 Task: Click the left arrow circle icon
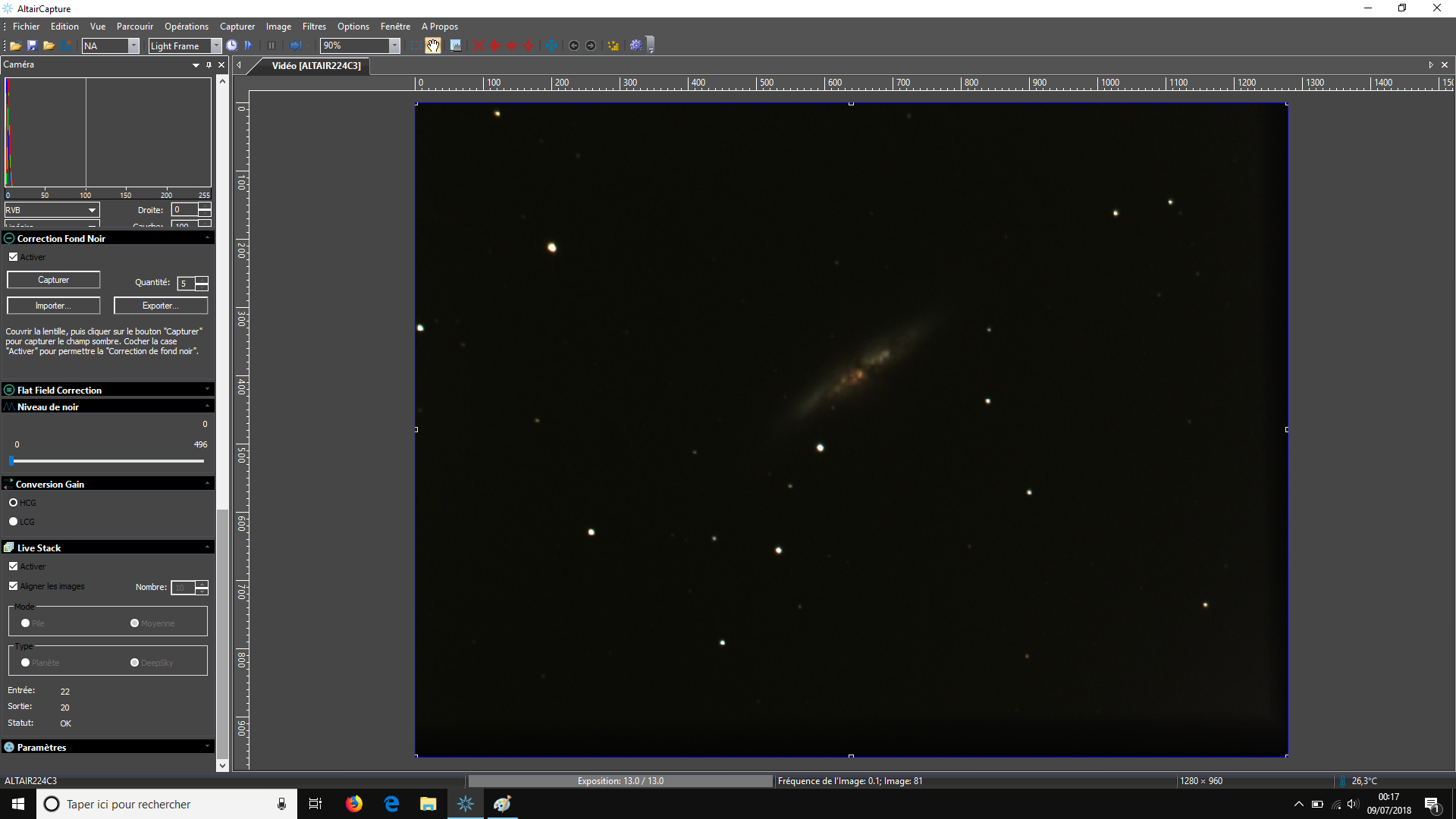tap(574, 45)
